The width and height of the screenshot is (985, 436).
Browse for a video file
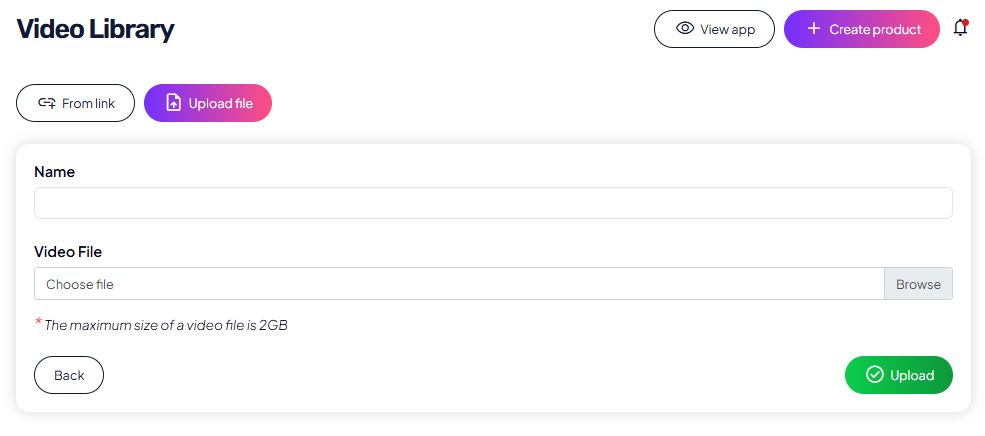click(918, 284)
